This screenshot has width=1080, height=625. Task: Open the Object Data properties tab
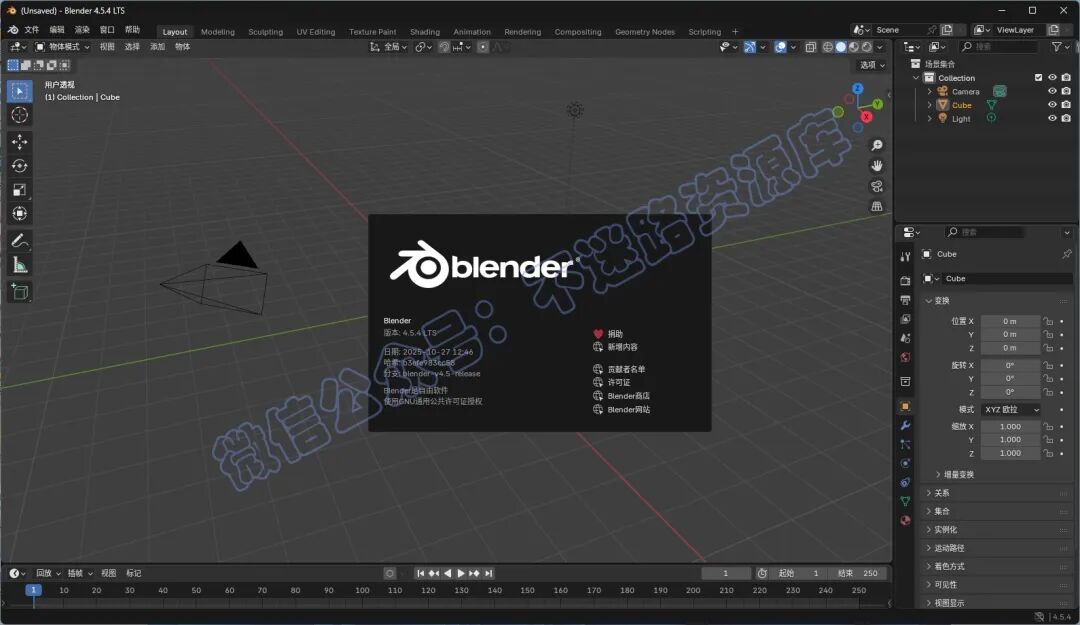(x=905, y=502)
